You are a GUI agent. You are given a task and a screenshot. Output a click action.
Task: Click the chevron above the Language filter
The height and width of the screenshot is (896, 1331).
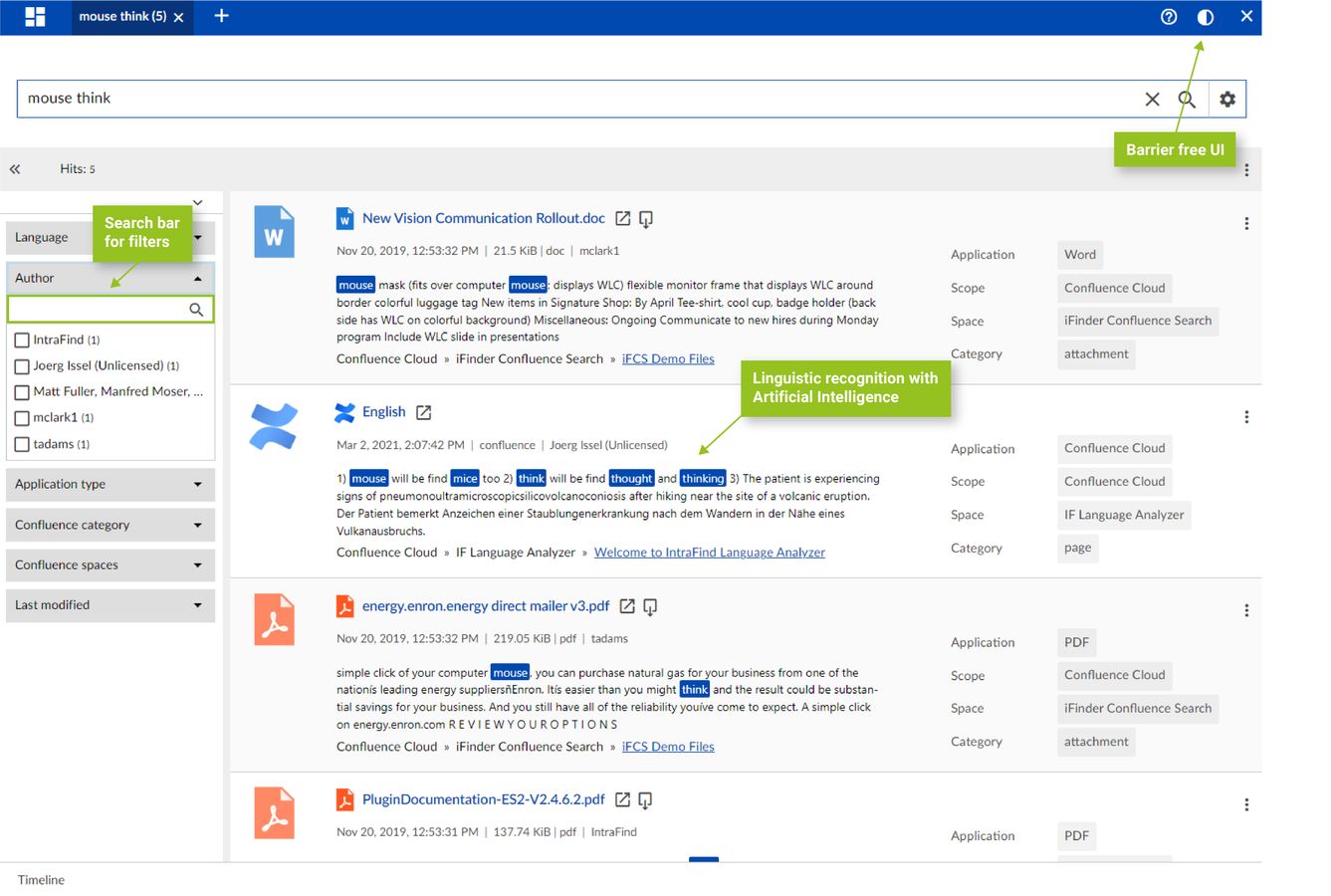coord(198,203)
